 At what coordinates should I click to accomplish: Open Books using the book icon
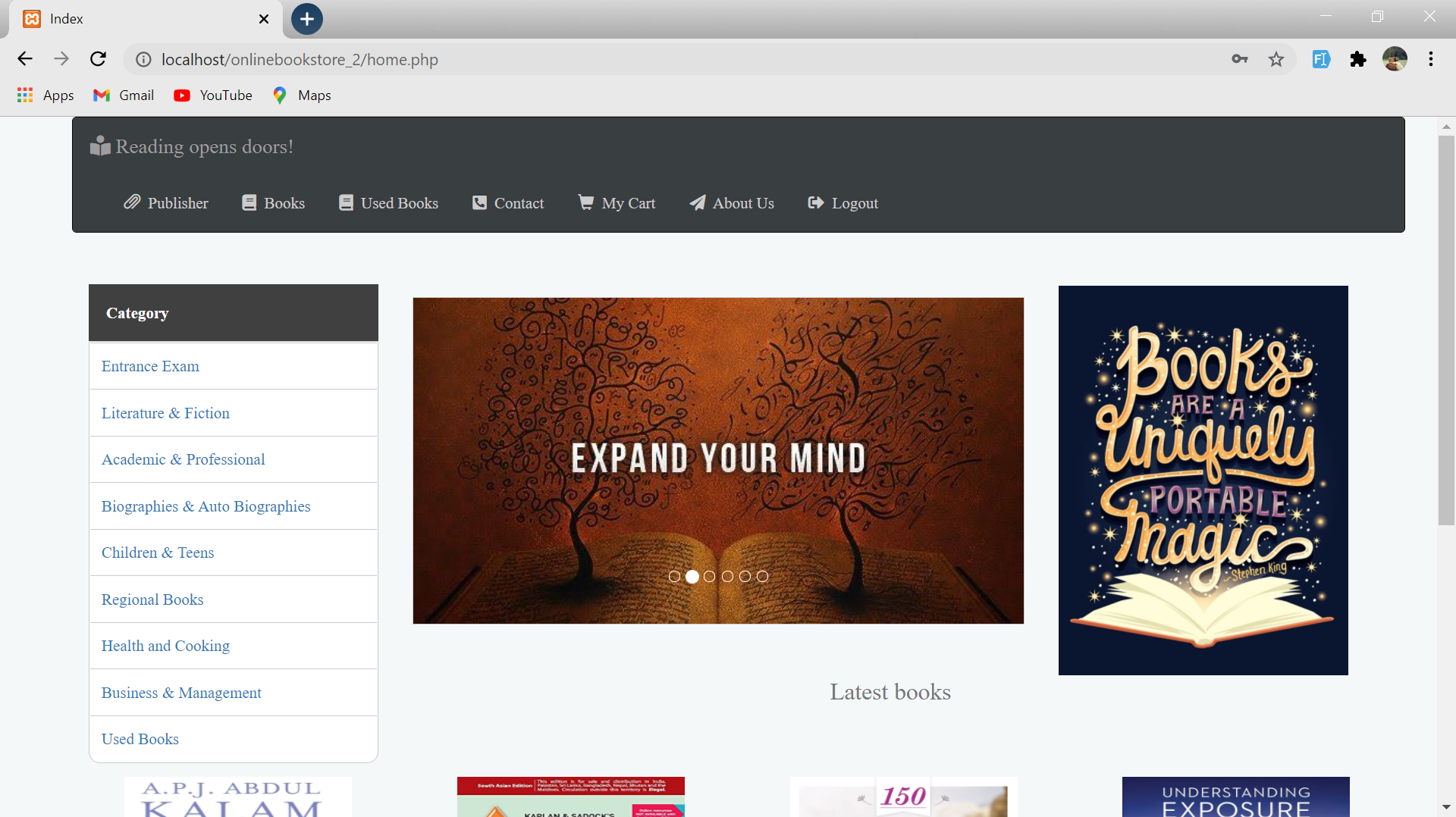249,202
